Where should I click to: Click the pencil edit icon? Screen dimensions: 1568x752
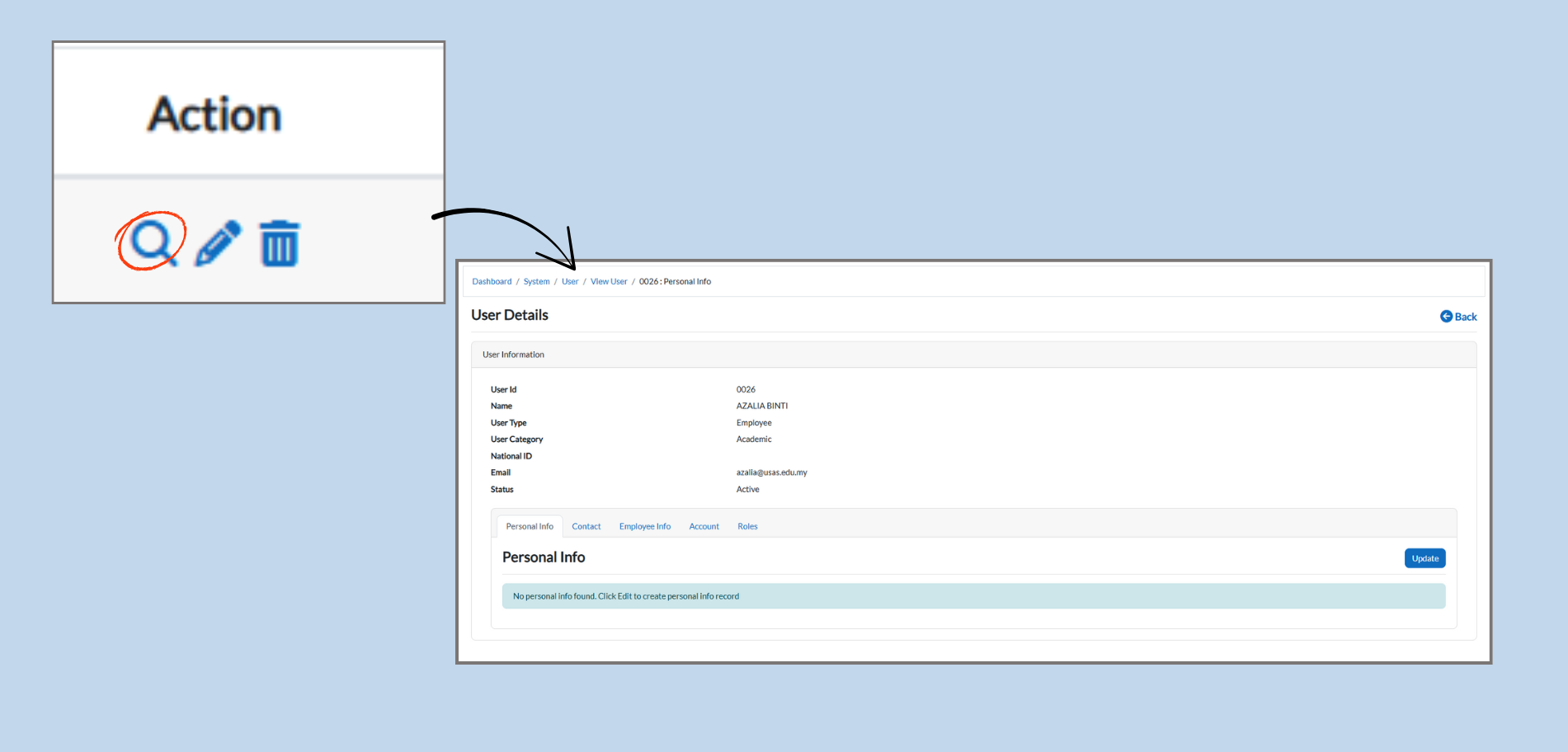coord(218,243)
